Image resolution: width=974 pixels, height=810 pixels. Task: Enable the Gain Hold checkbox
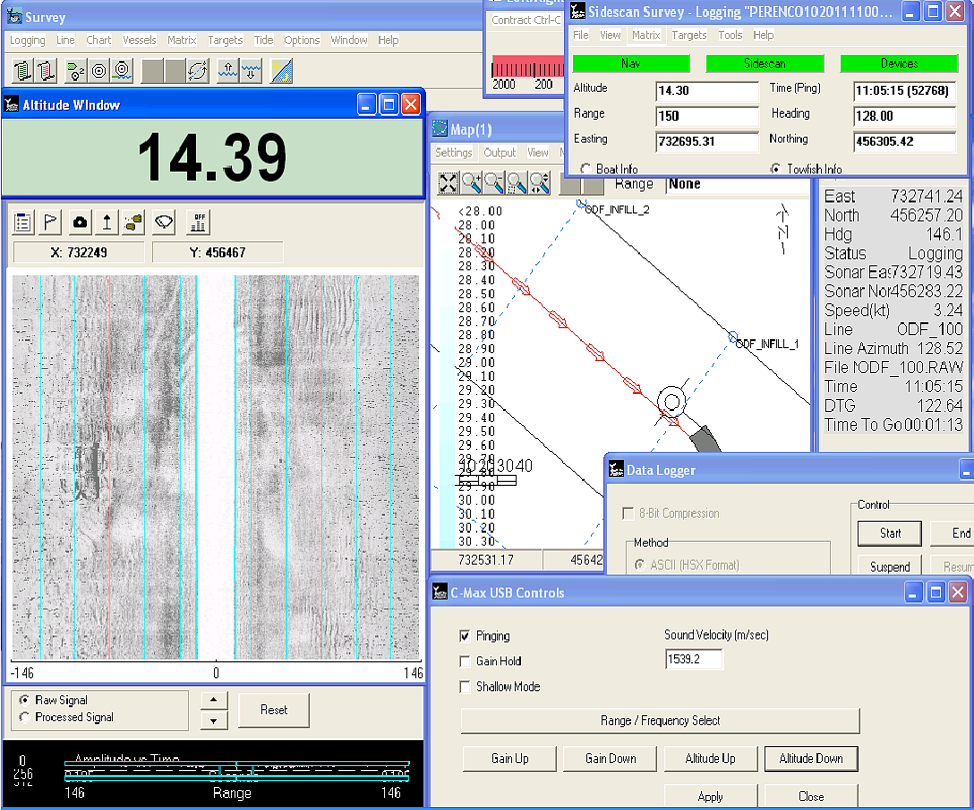[x=465, y=661]
